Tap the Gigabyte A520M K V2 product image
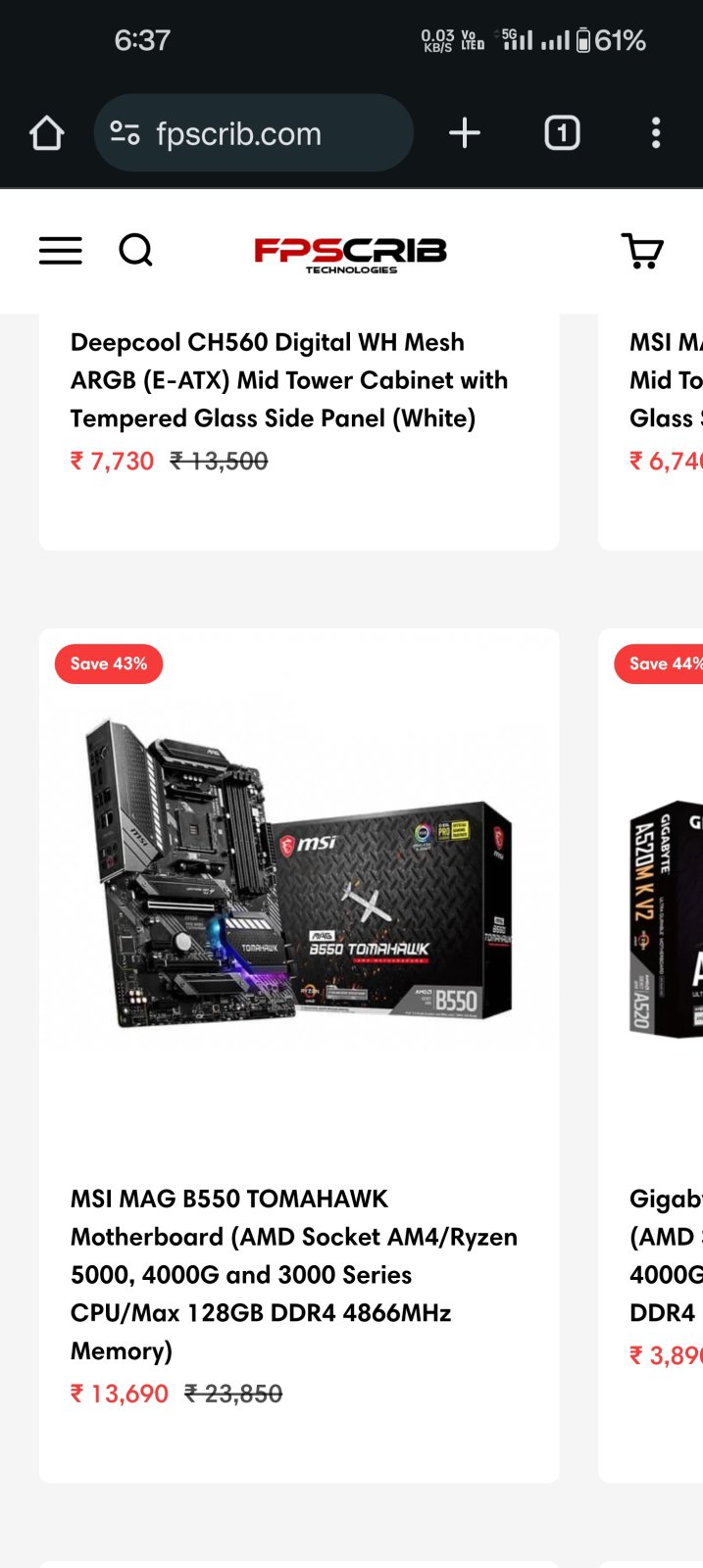The height and width of the screenshot is (1568, 703). coord(667,918)
